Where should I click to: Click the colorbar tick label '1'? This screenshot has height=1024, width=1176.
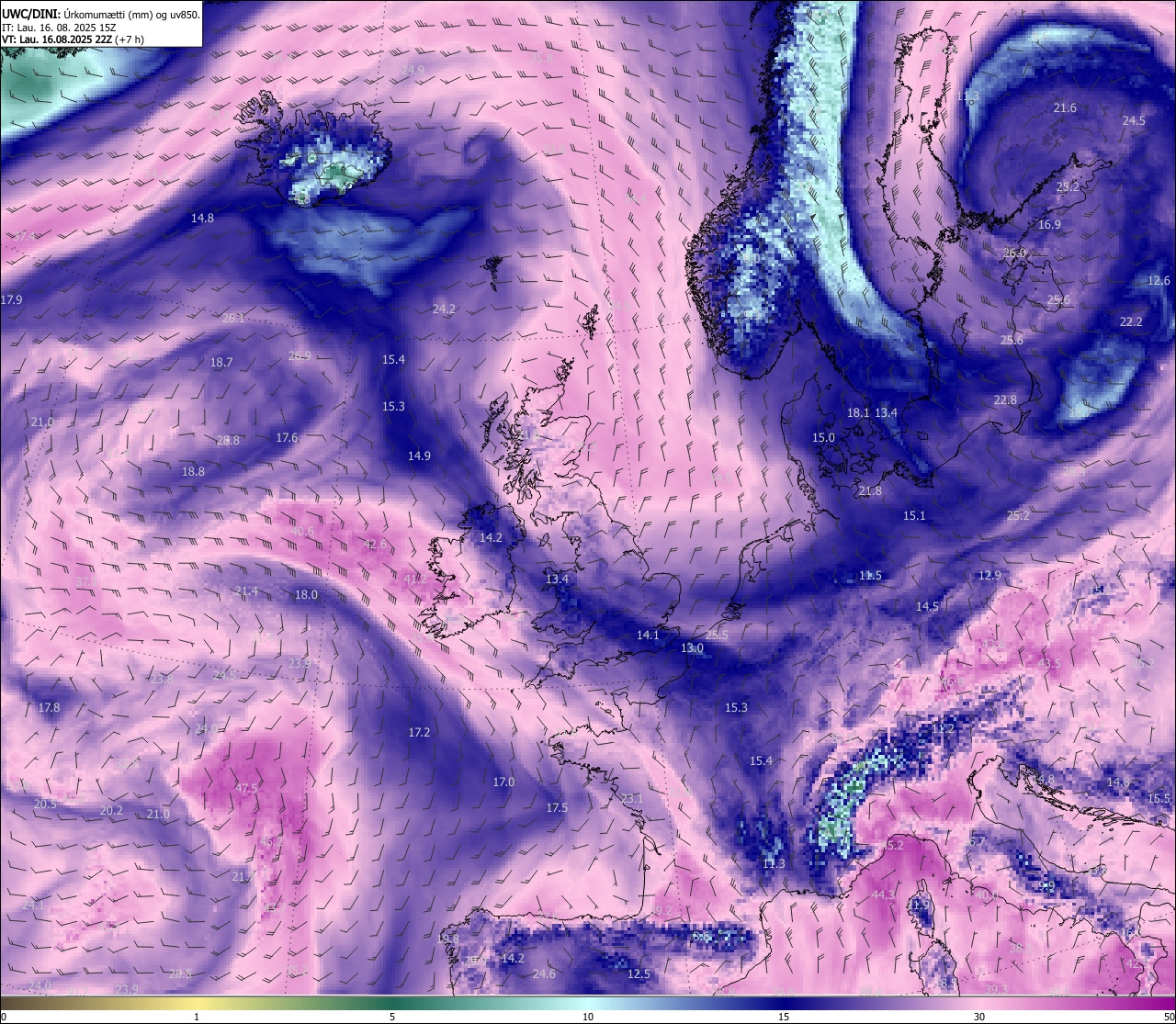[197, 1017]
